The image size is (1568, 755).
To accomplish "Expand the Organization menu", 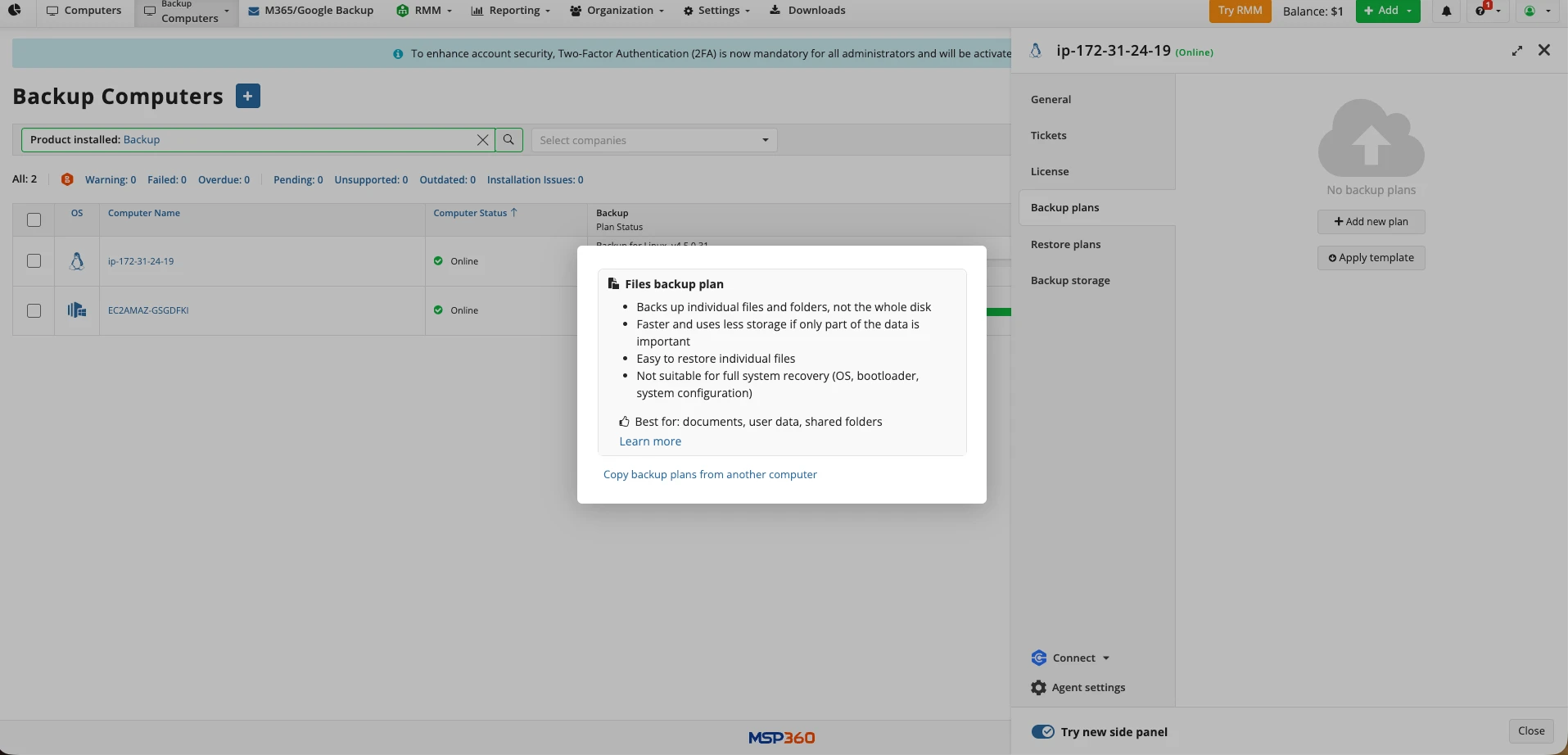I will coord(617,11).
